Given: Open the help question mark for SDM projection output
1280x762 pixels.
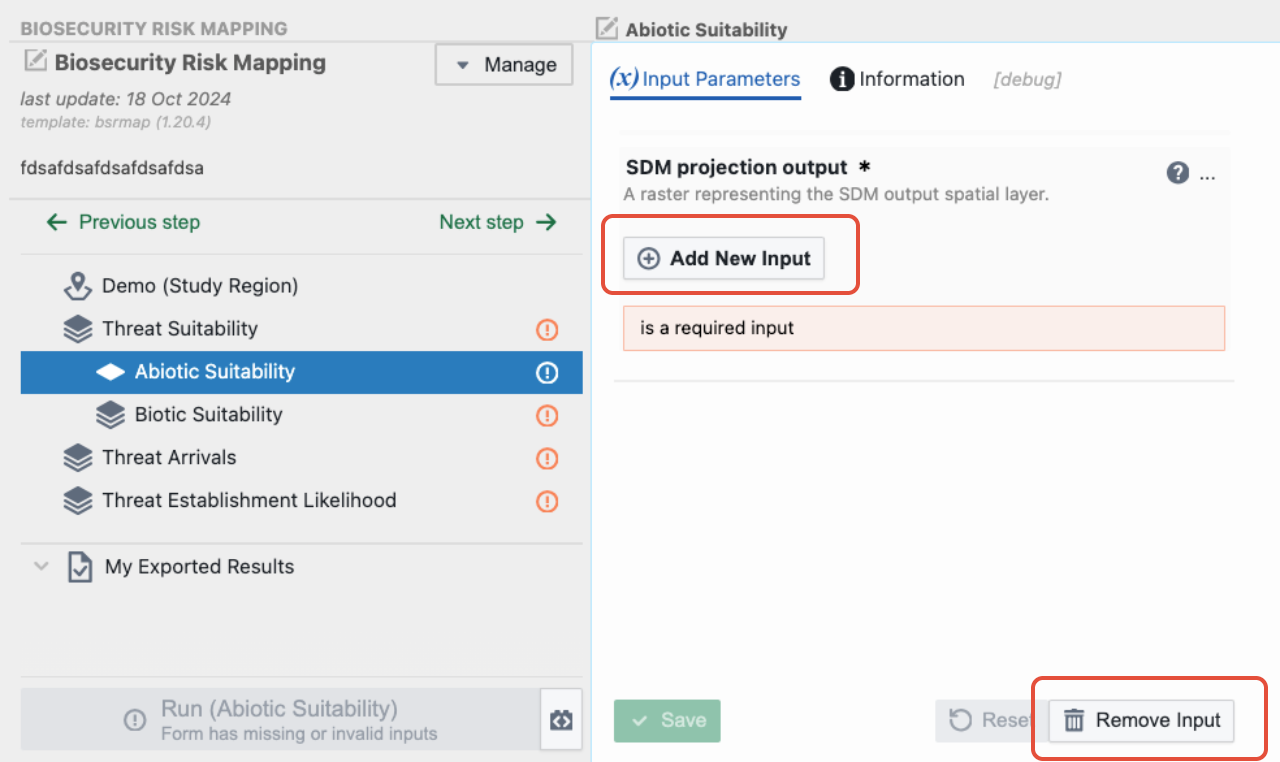Looking at the screenshot, I should pos(1178,173).
